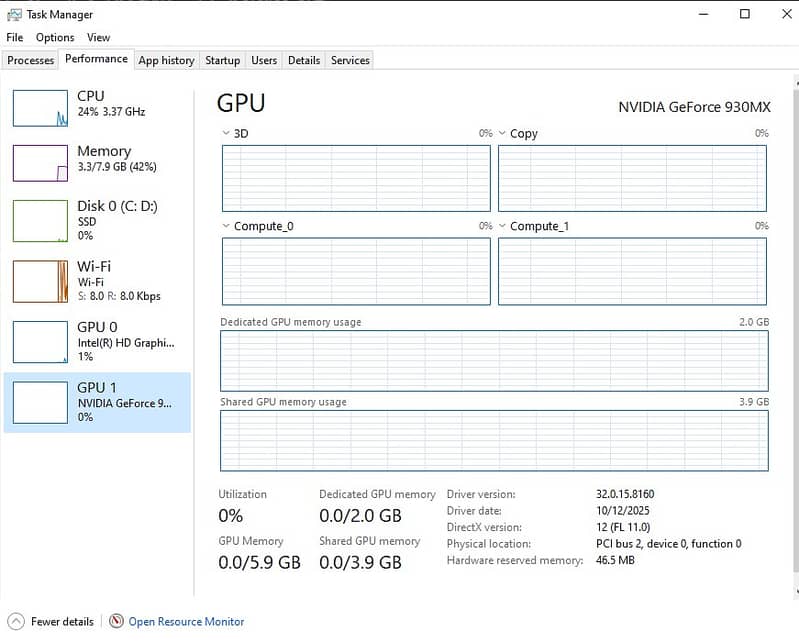Click the GPU 0 label text
Screen dimensions: 799x642
[97, 327]
